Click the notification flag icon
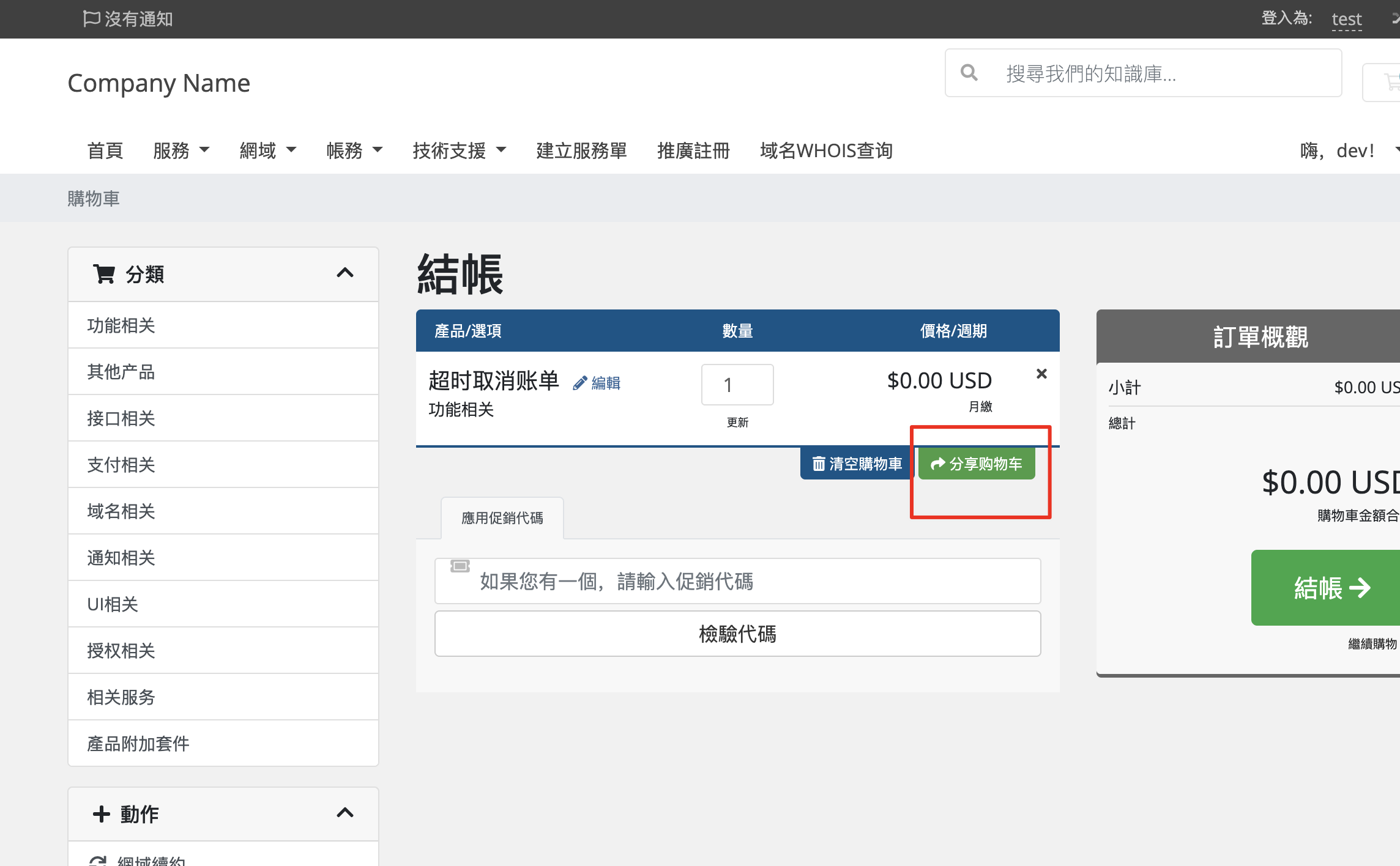The image size is (1400, 866). [91, 18]
